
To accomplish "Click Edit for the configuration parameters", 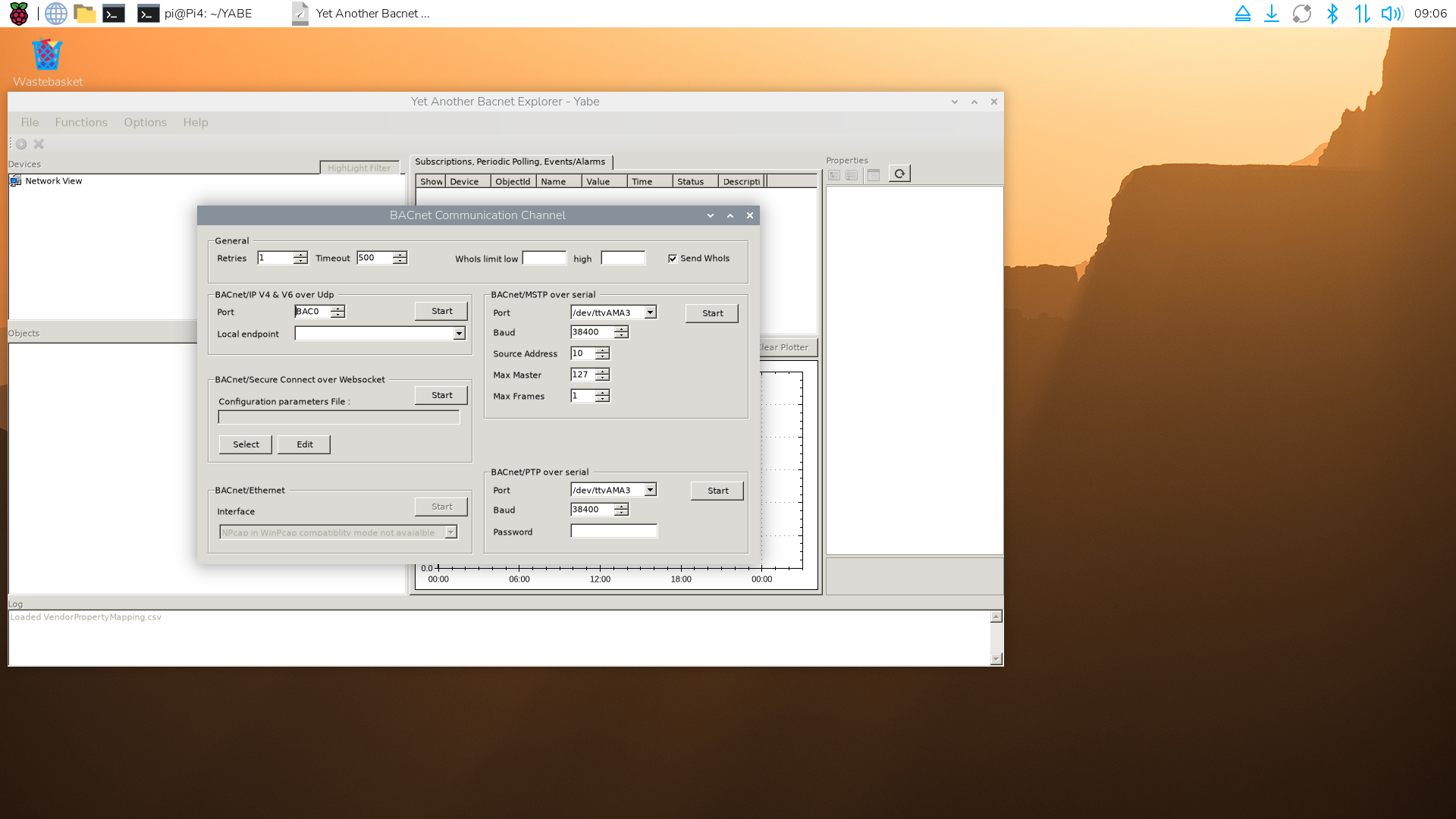I will [304, 444].
